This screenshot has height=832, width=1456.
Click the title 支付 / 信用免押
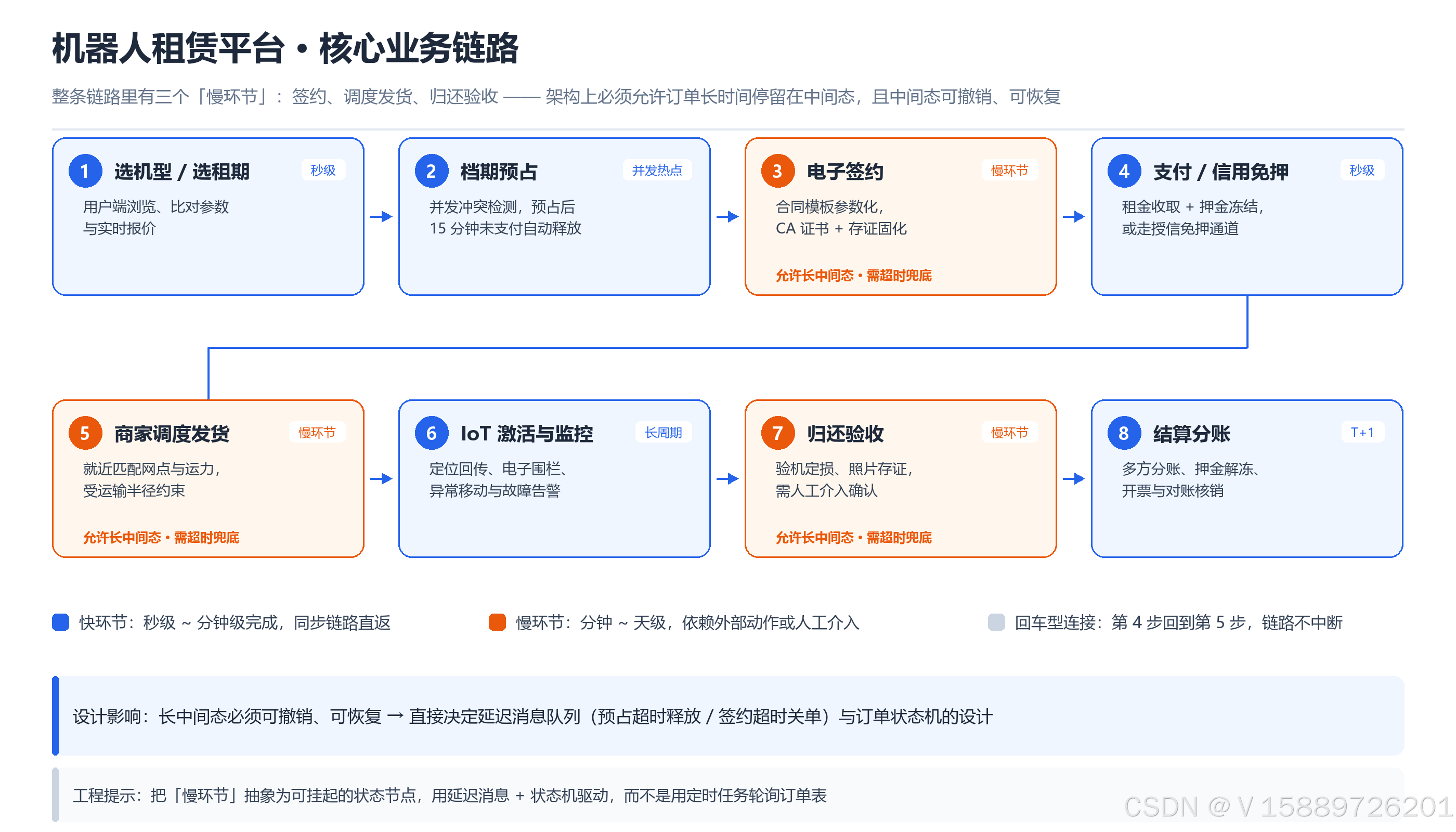(x=1221, y=172)
